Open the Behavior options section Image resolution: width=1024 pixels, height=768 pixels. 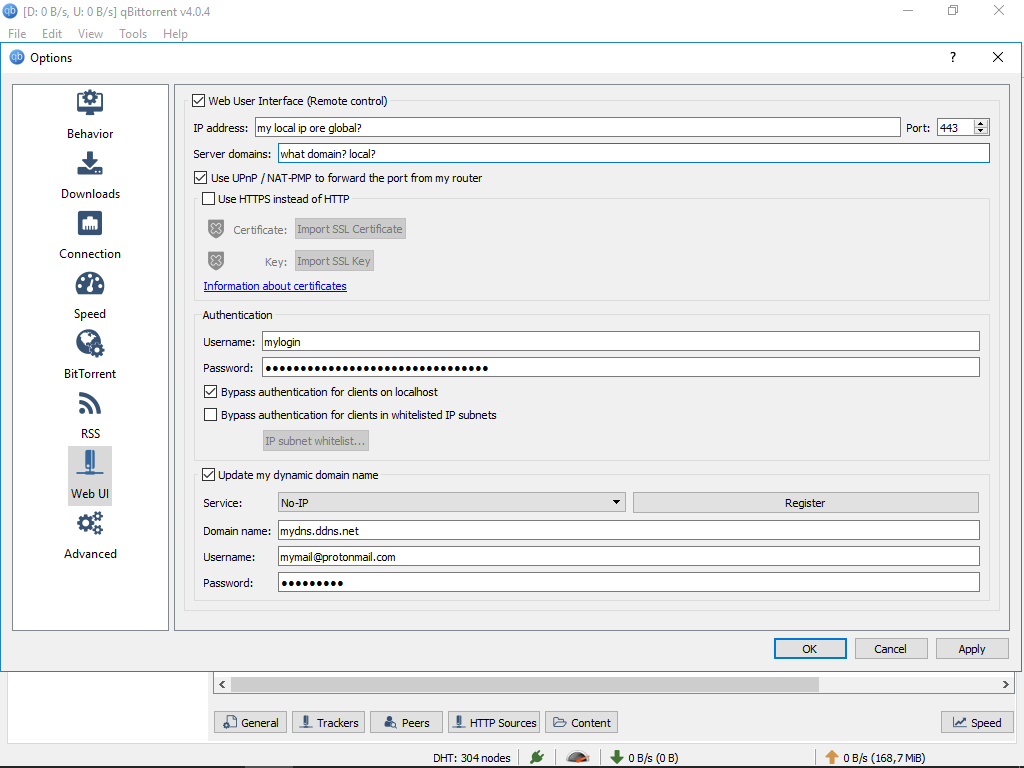[x=90, y=116]
